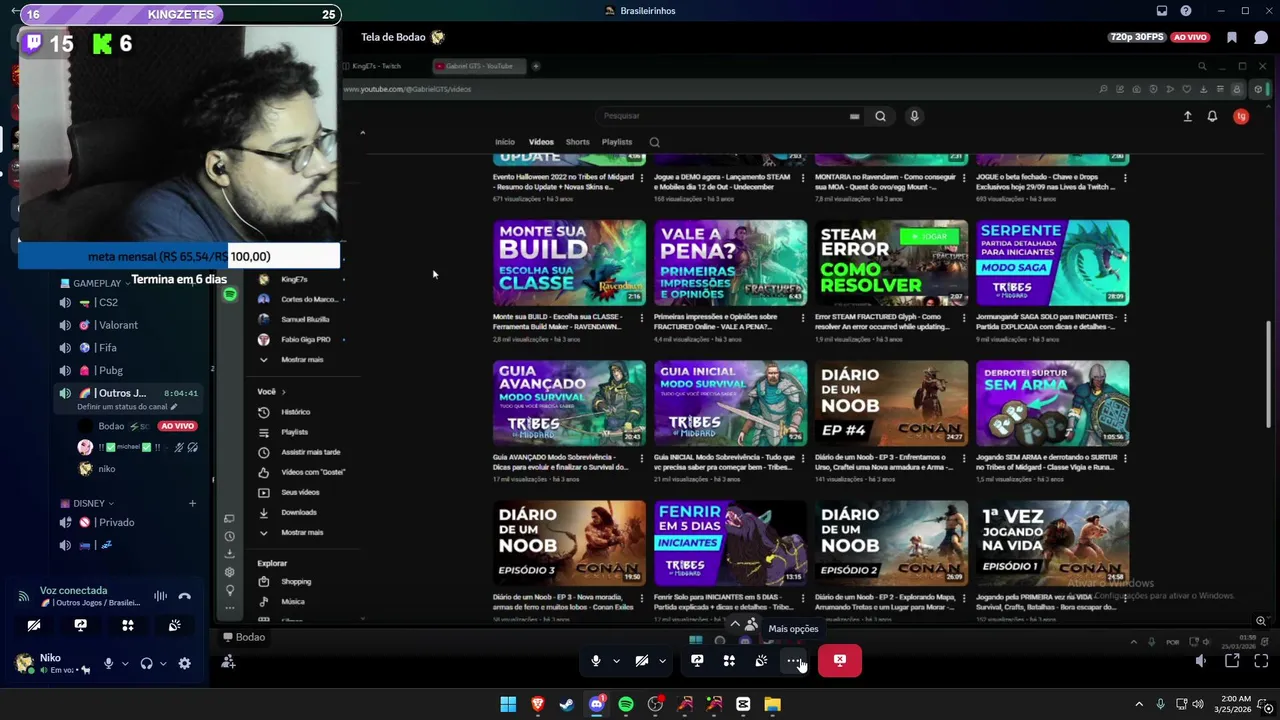Disconnect with red leave-call button
The height and width of the screenshot is (720, 1280).
click(840, 661)
